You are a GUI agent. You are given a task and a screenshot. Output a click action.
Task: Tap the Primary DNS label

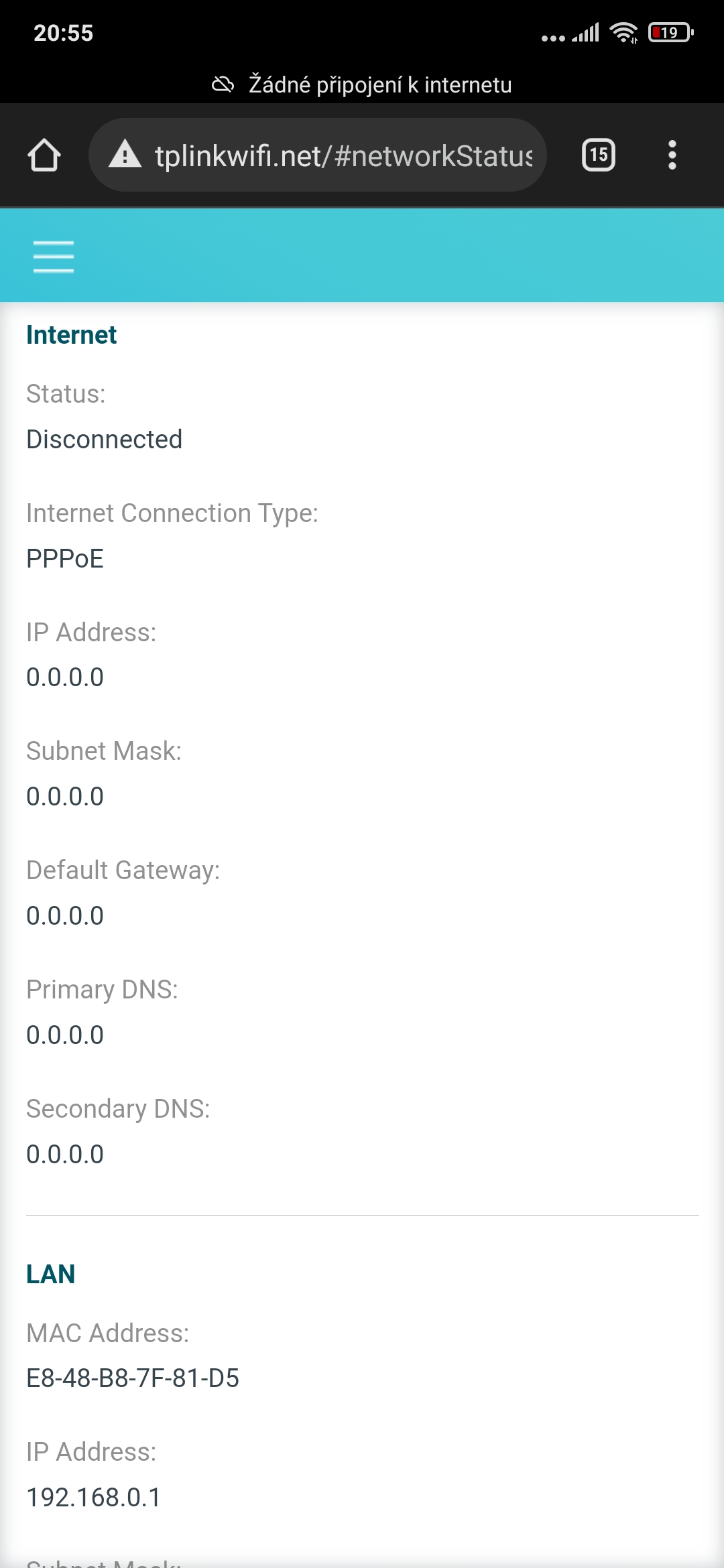[102, 990]
